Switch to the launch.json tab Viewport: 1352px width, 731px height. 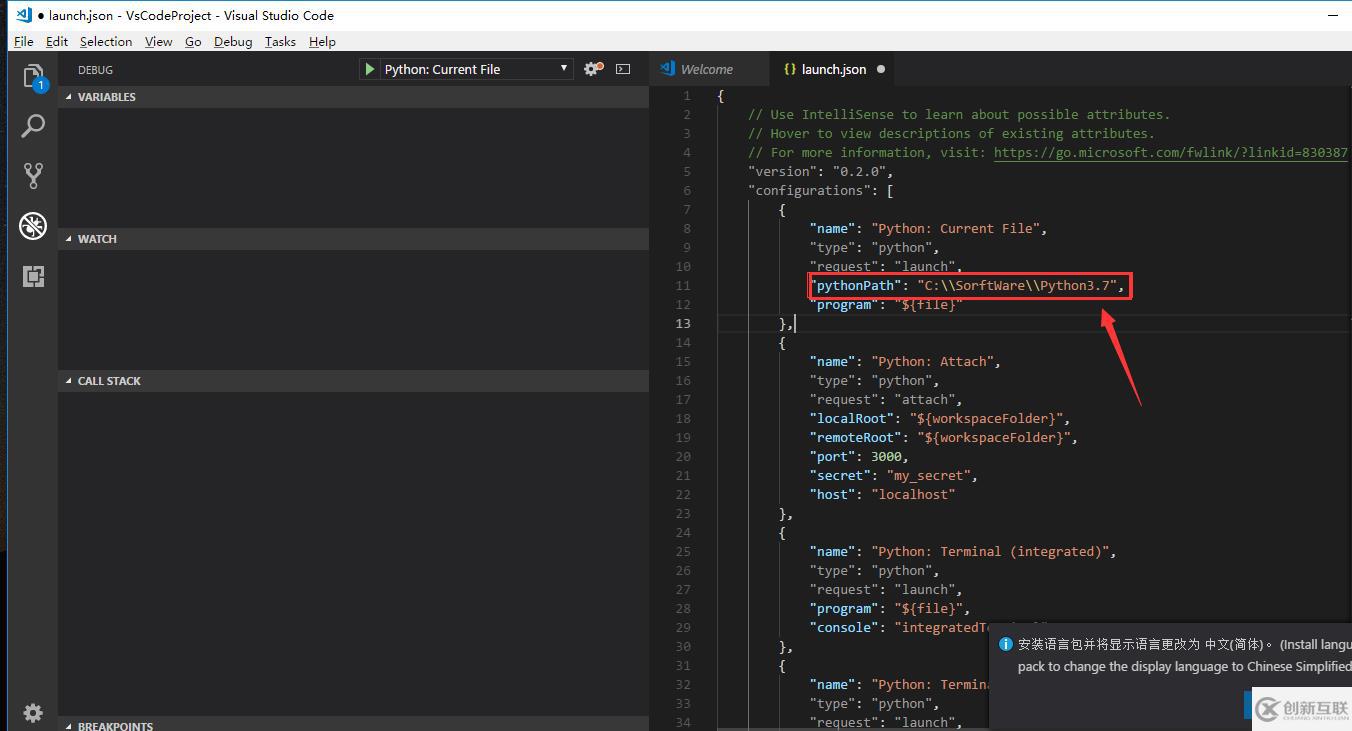point(834,69)
